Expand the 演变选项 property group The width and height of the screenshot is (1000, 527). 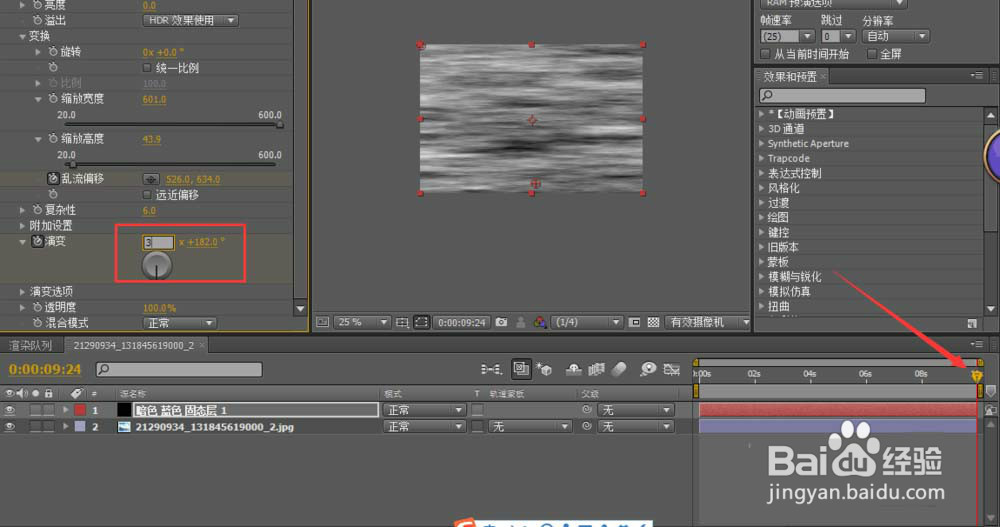coord(22,291)
